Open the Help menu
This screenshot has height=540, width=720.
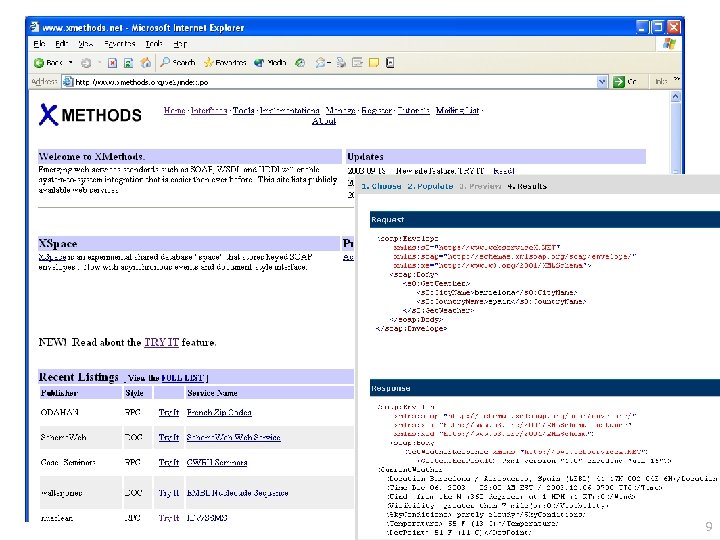pyautogui.click(x=180, y=44)
